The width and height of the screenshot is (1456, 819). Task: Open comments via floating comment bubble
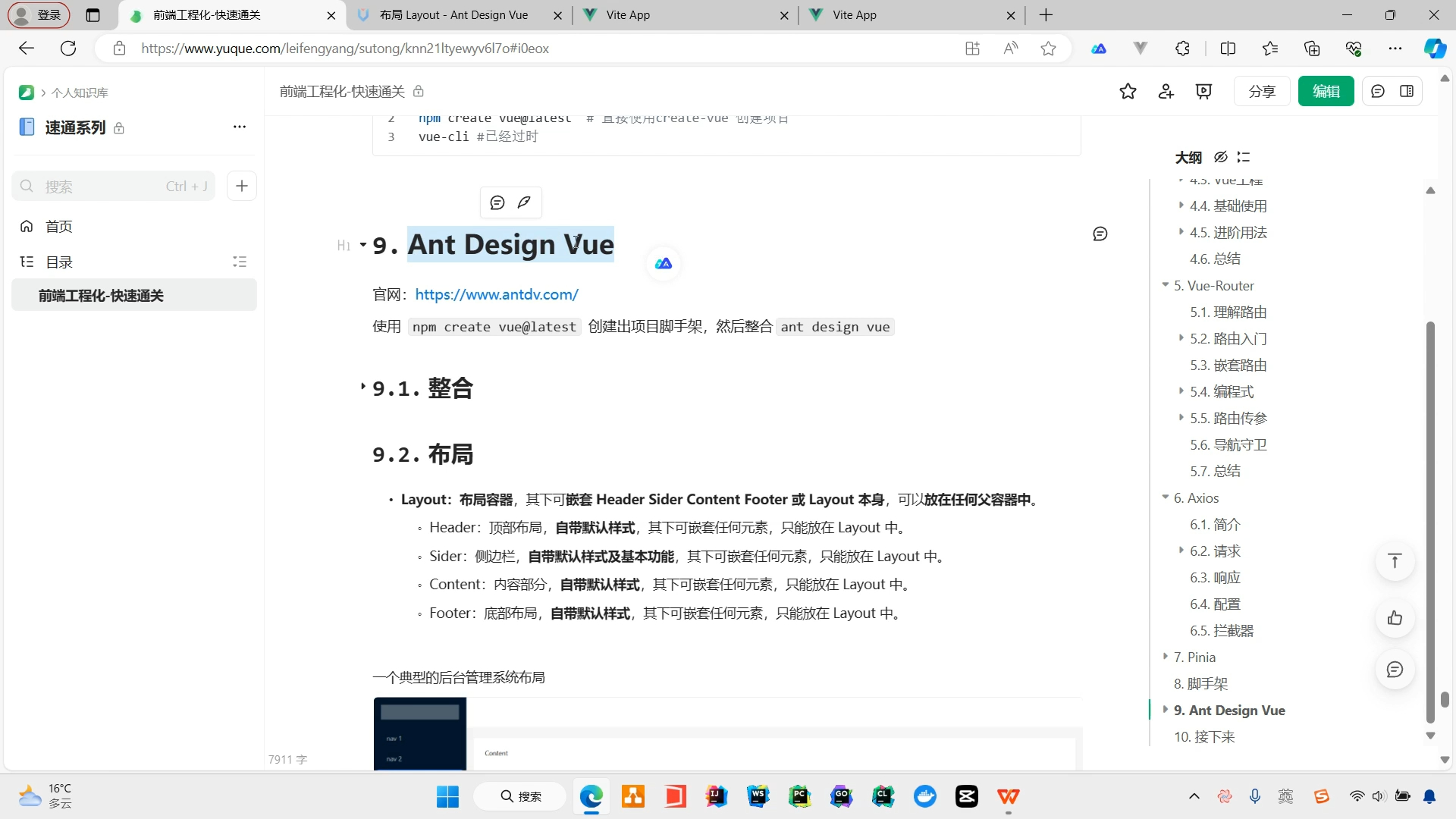click(x=1395, y=670)
